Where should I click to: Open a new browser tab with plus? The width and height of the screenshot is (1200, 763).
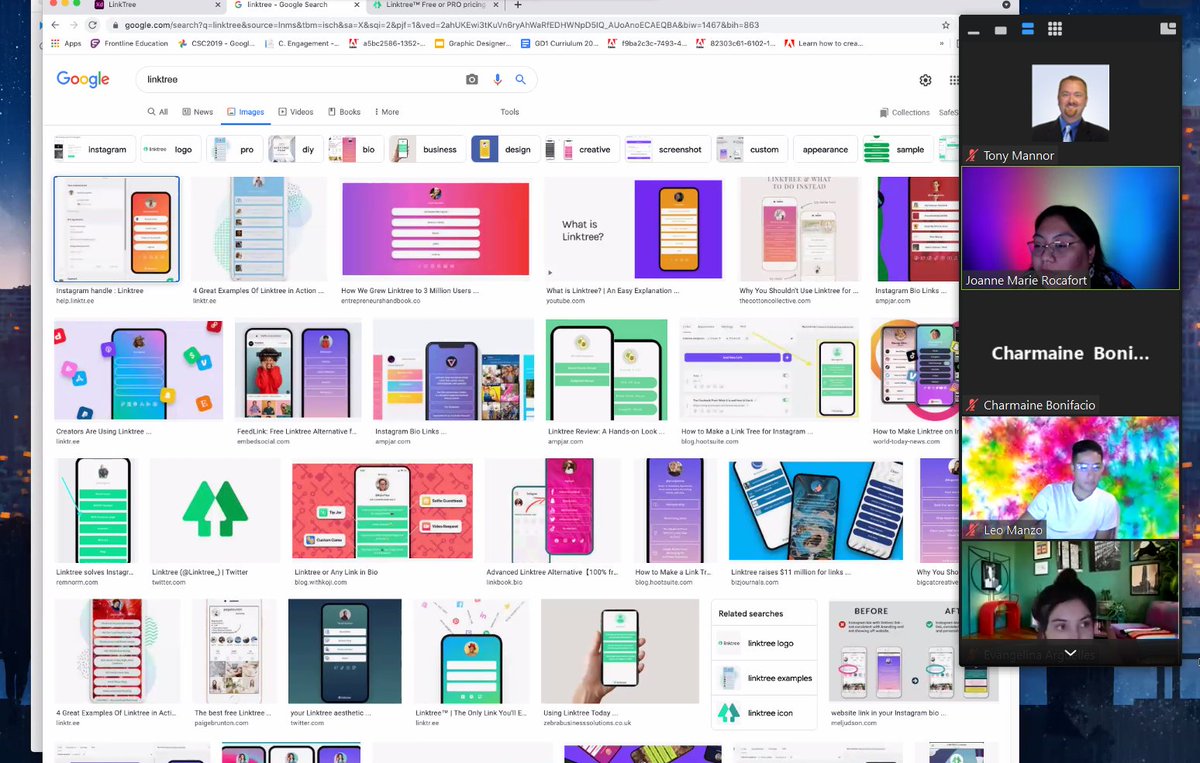coord(518,5)
